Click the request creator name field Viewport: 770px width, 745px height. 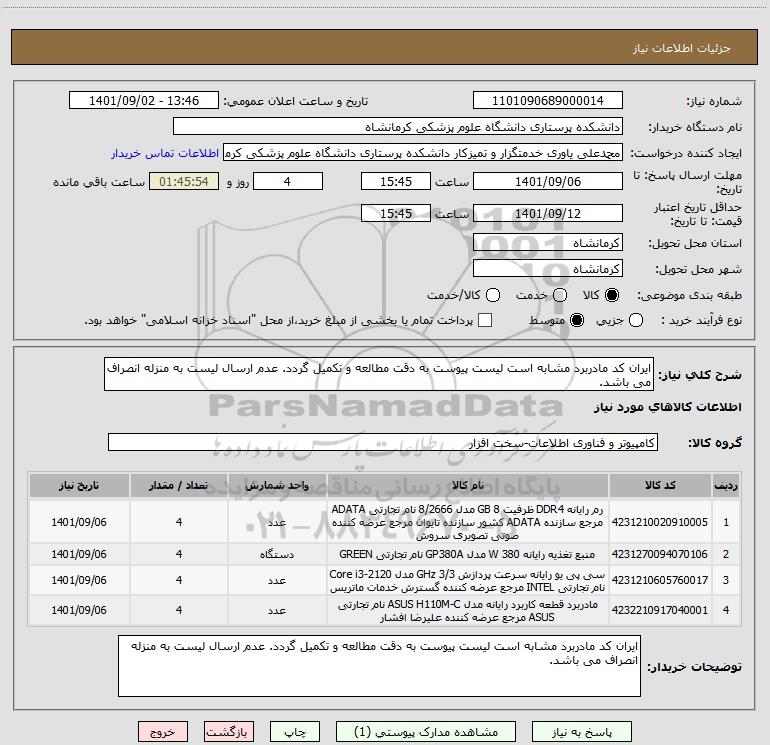[423, 152]
